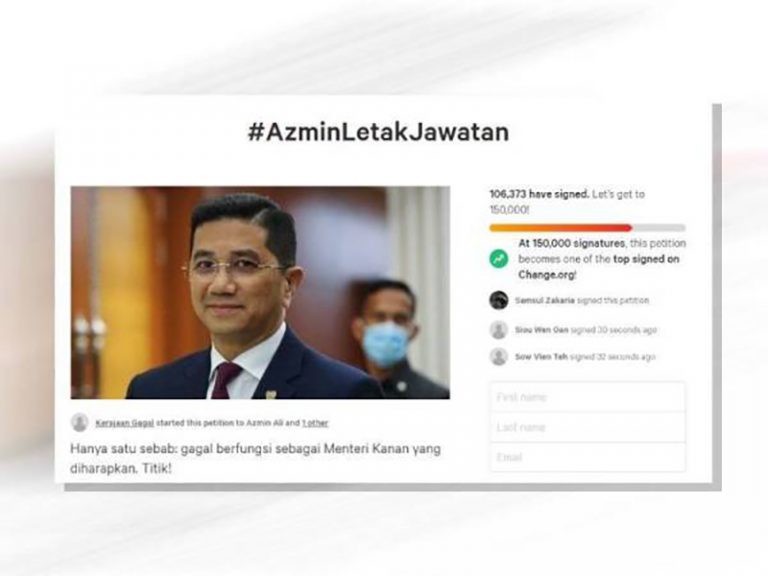768x576 pixels.
Task: Open the Kerajaan Gagal profile link
Action: (x=124, y=423)
